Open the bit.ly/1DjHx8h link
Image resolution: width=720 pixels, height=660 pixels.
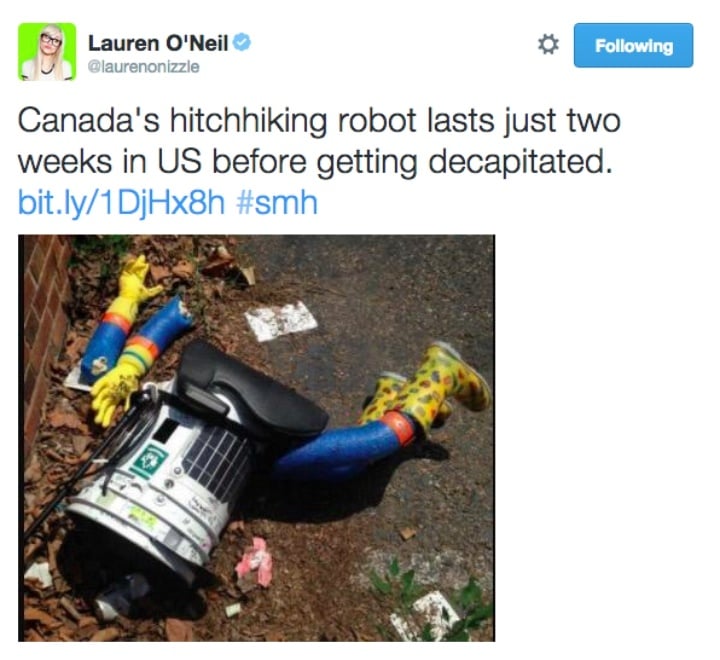122,203
